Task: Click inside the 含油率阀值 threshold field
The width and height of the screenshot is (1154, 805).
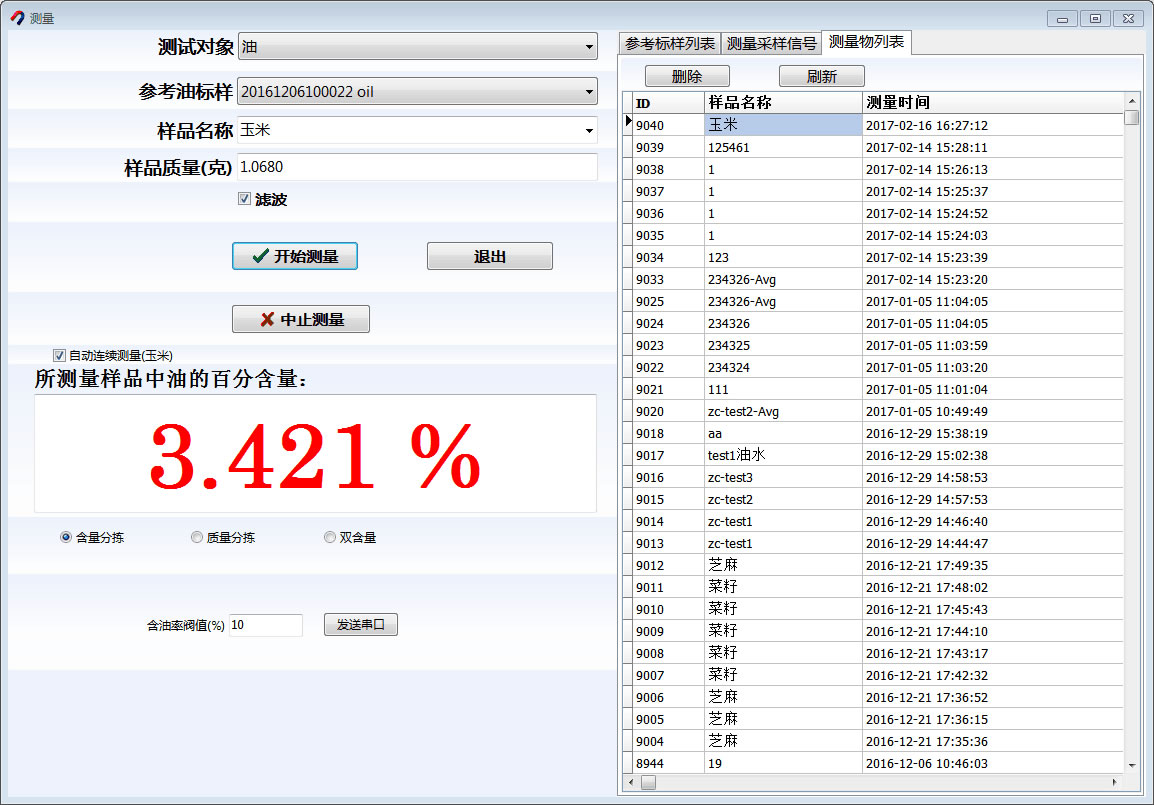Action: click(x=265, y=624)
